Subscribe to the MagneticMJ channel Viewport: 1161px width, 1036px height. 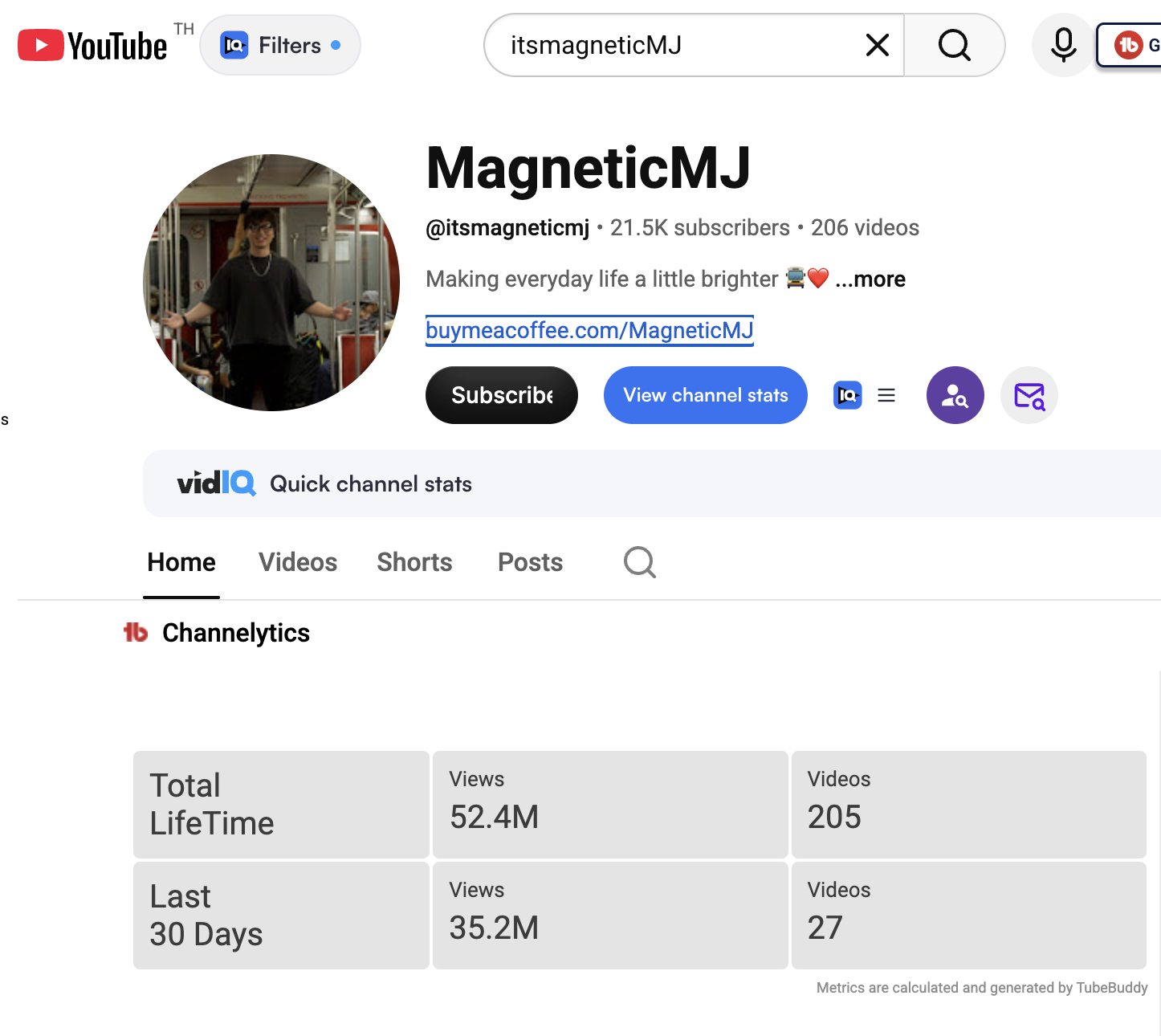[x=502, y=395]
